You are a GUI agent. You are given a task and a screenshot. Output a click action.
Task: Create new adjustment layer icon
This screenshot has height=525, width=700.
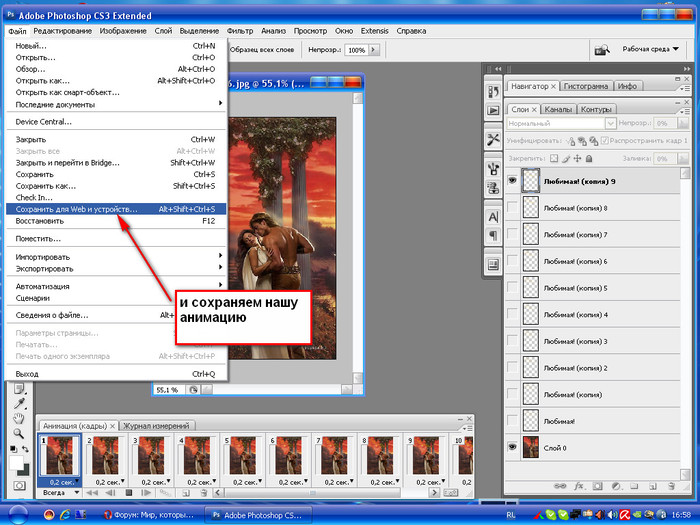(617, 486)
